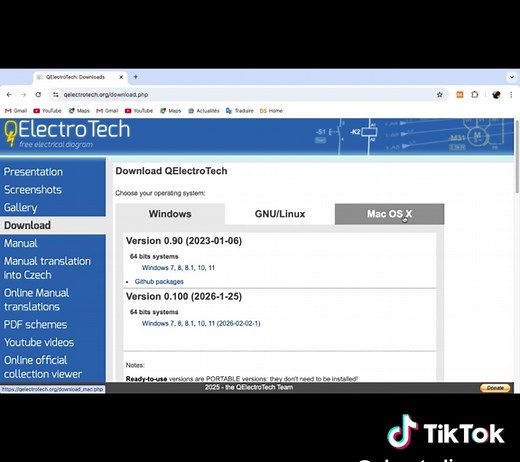The image size is (520, 462).
Task: Select the Mac OS X tab
Action: 389,214
